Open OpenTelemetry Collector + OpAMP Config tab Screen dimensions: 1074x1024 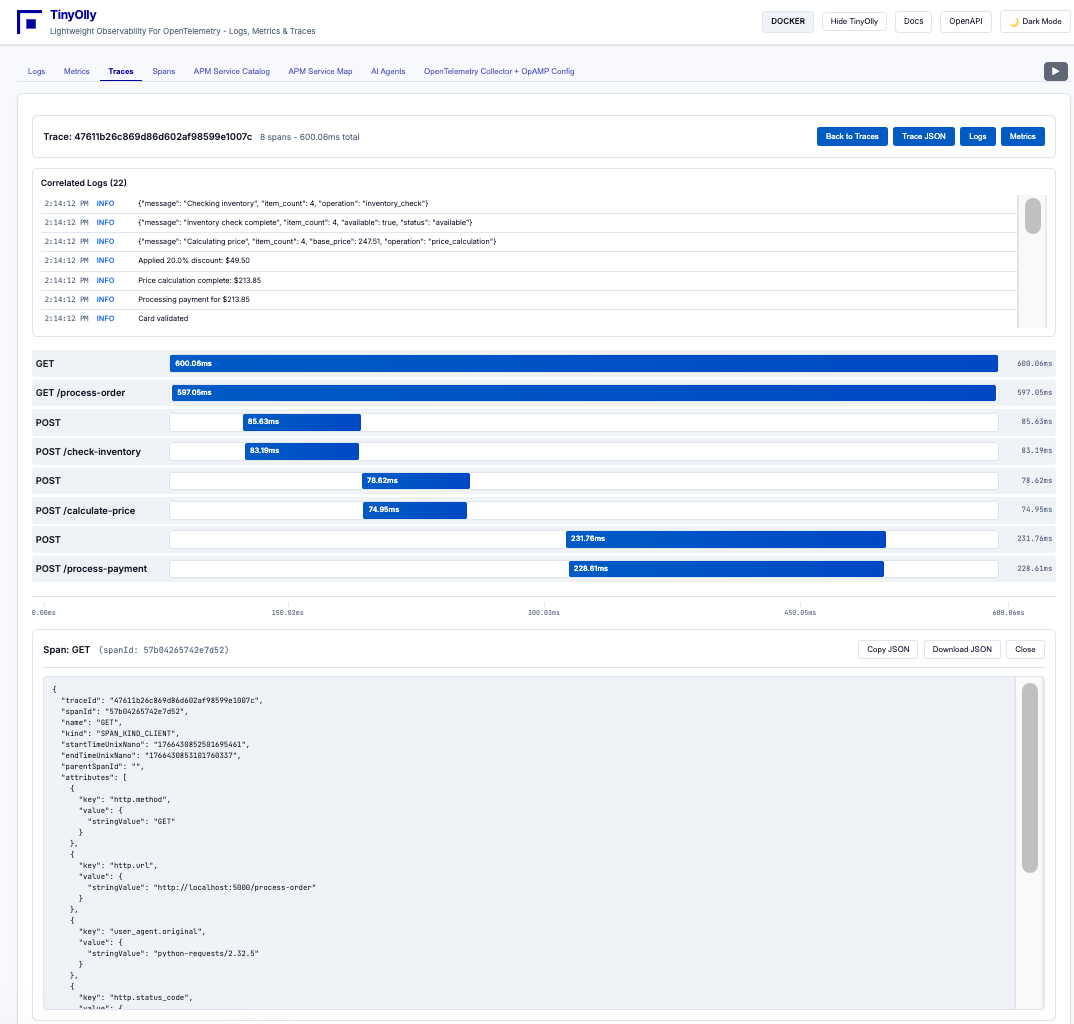(x=499, y=71)
